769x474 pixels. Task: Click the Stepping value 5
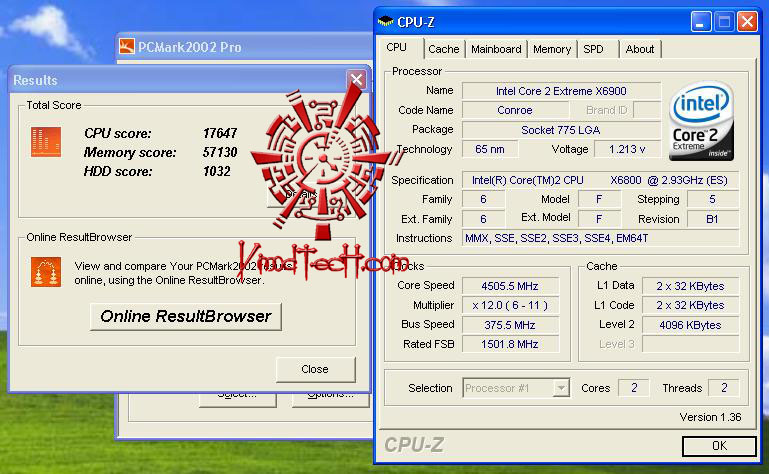tap(713, 199)
